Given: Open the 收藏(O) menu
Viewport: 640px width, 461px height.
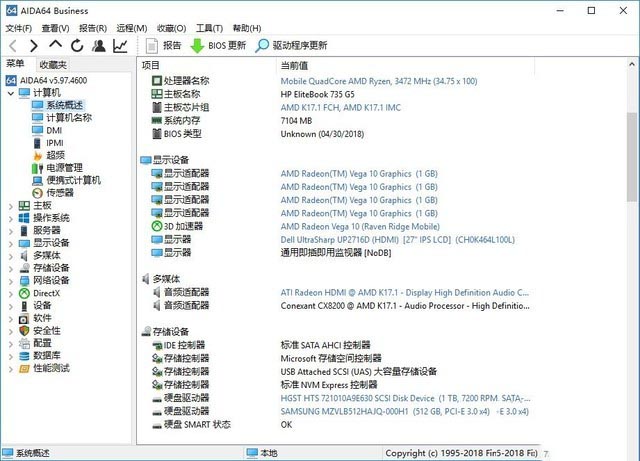Looking at the screenshot, I should [x=172, y=28].
